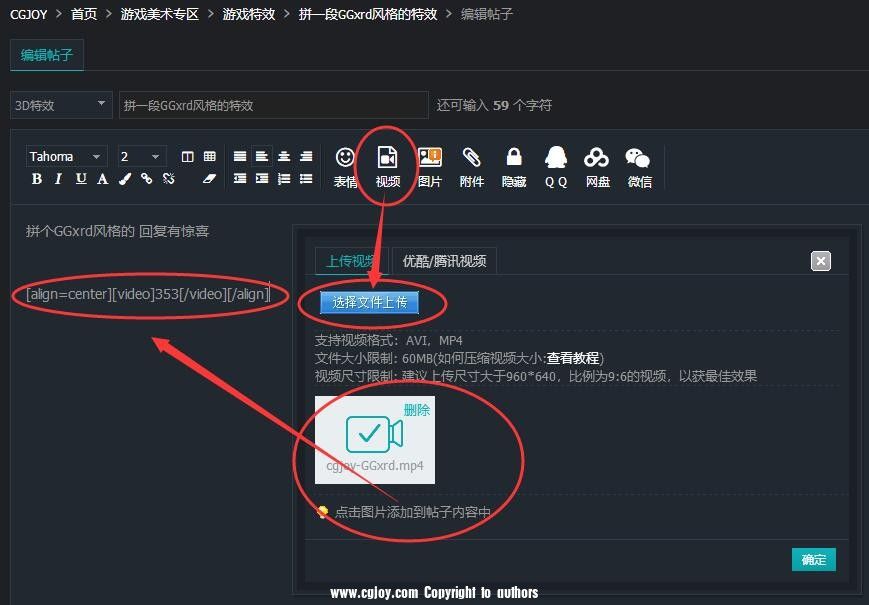
Task: Click the [video]353[/video] code line in editor
Action: pos(148,294)
